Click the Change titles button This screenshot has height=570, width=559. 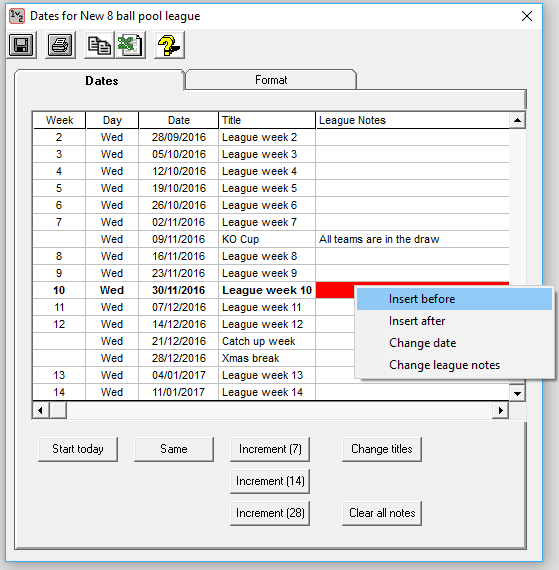(382, 449)
